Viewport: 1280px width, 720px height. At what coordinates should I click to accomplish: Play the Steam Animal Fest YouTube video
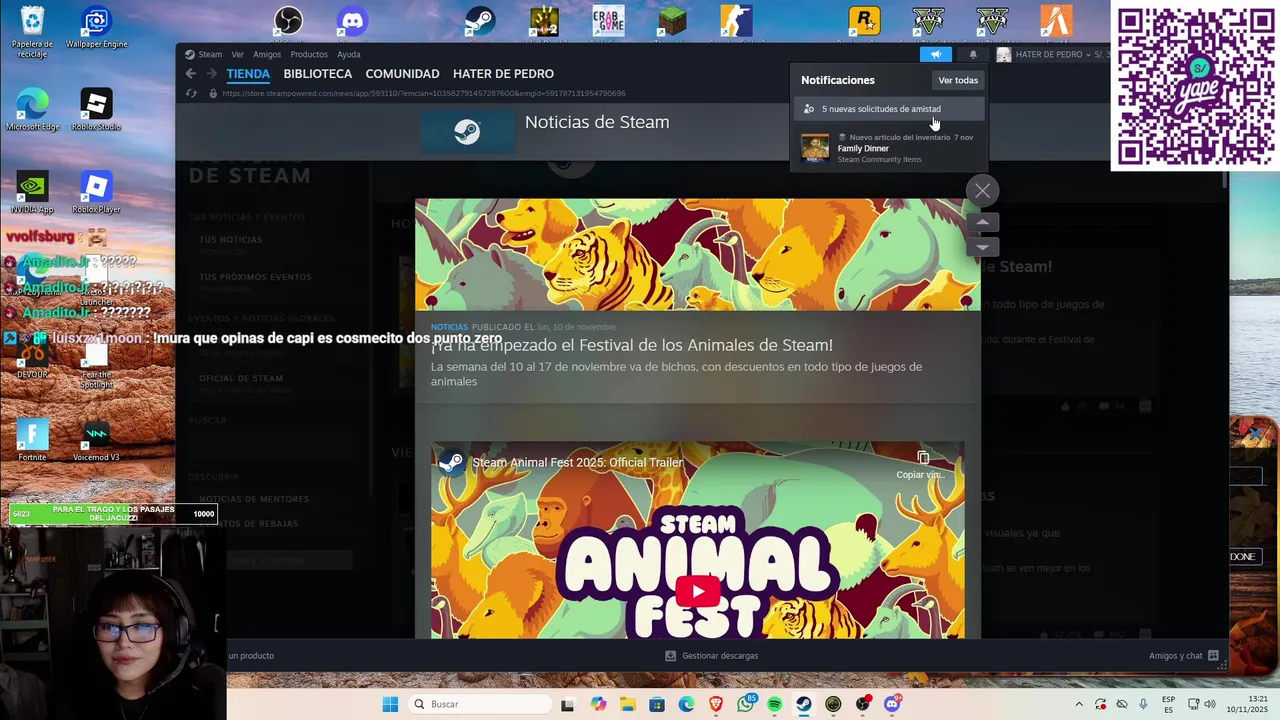point(698,590)
